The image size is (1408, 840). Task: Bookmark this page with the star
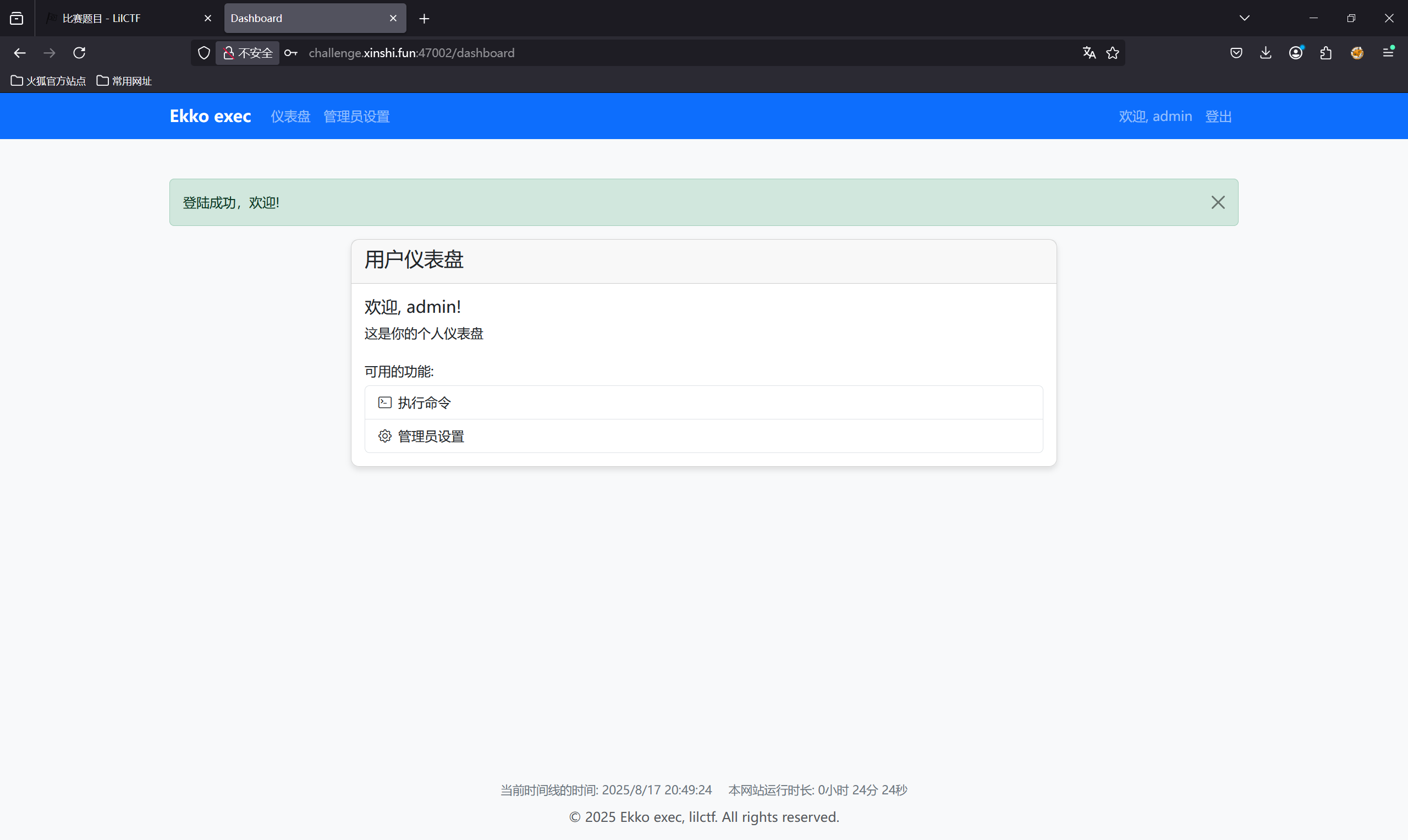coord(1113,53)
